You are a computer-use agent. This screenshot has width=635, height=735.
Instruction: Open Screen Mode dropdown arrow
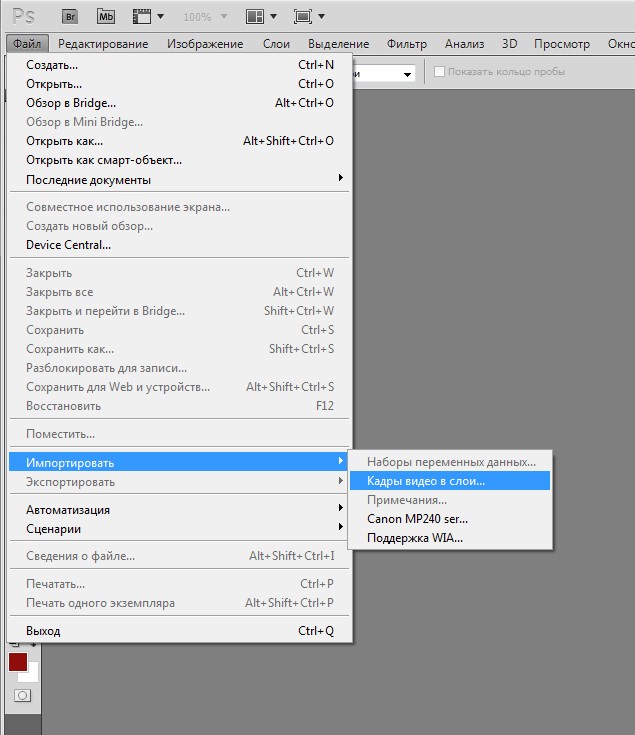point(321,16)
